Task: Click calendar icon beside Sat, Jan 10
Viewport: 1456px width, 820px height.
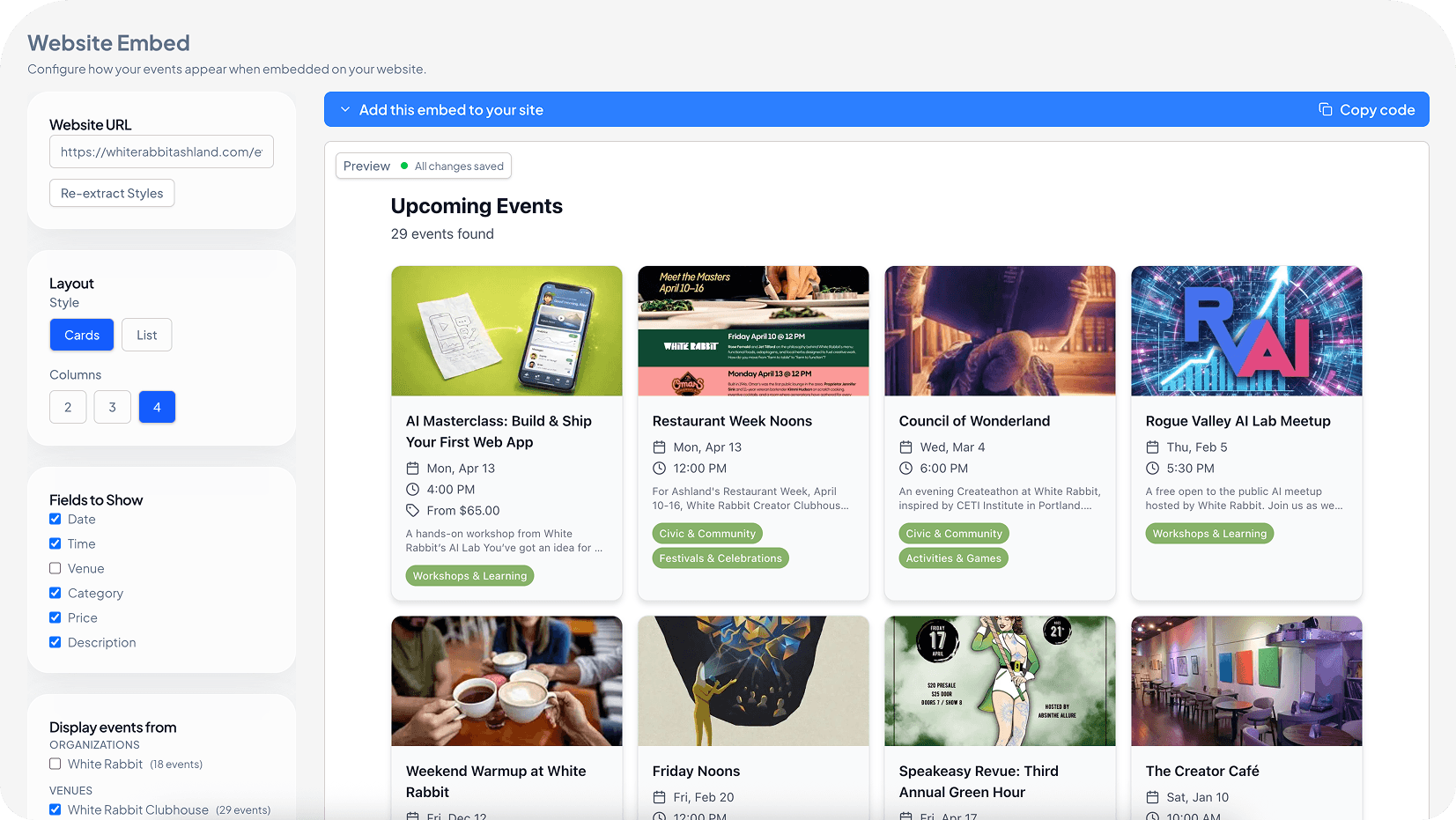Action: coord(1152,797)
